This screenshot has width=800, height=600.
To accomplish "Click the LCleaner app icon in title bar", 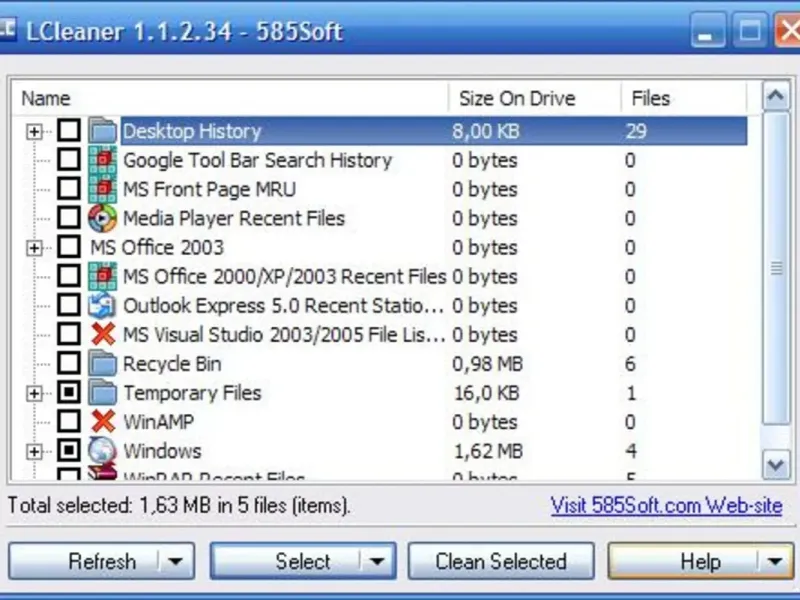I will click(7, 29).
